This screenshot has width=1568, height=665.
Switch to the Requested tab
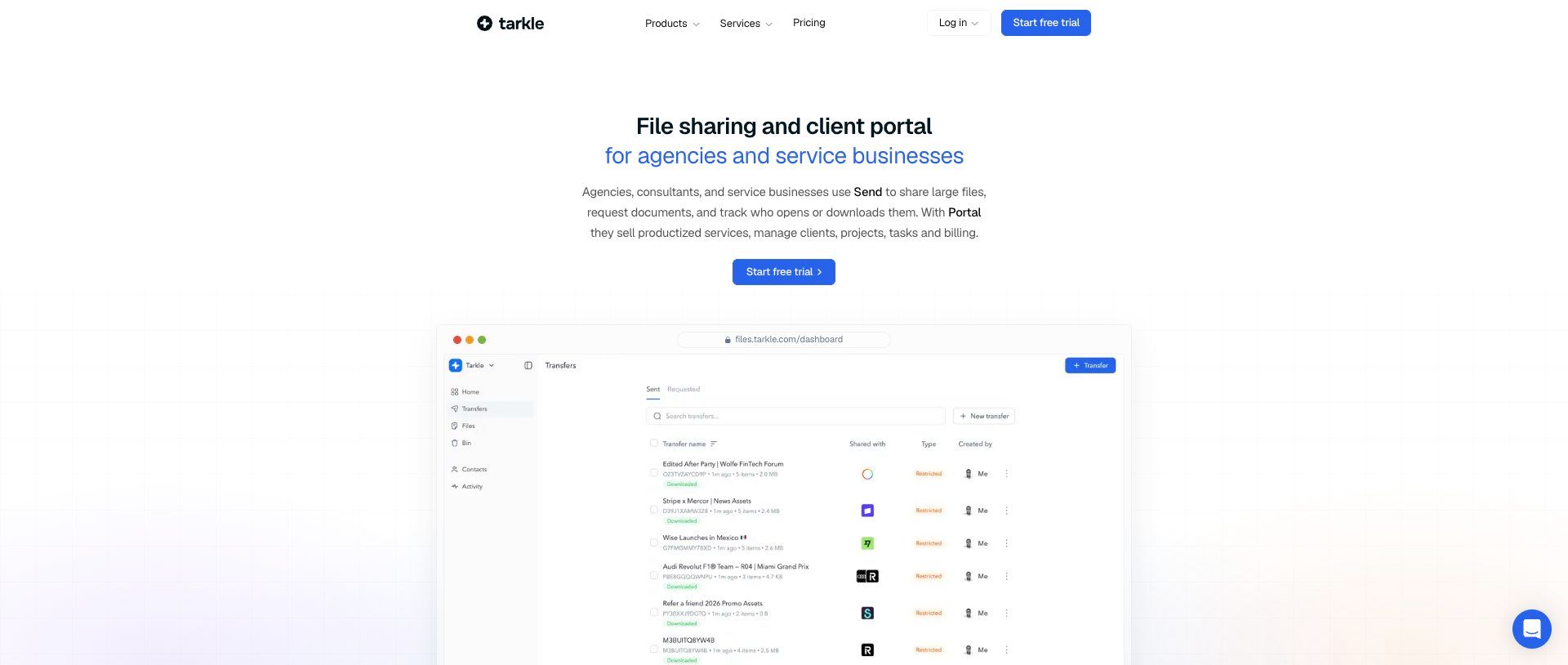(x=684, y=390)
